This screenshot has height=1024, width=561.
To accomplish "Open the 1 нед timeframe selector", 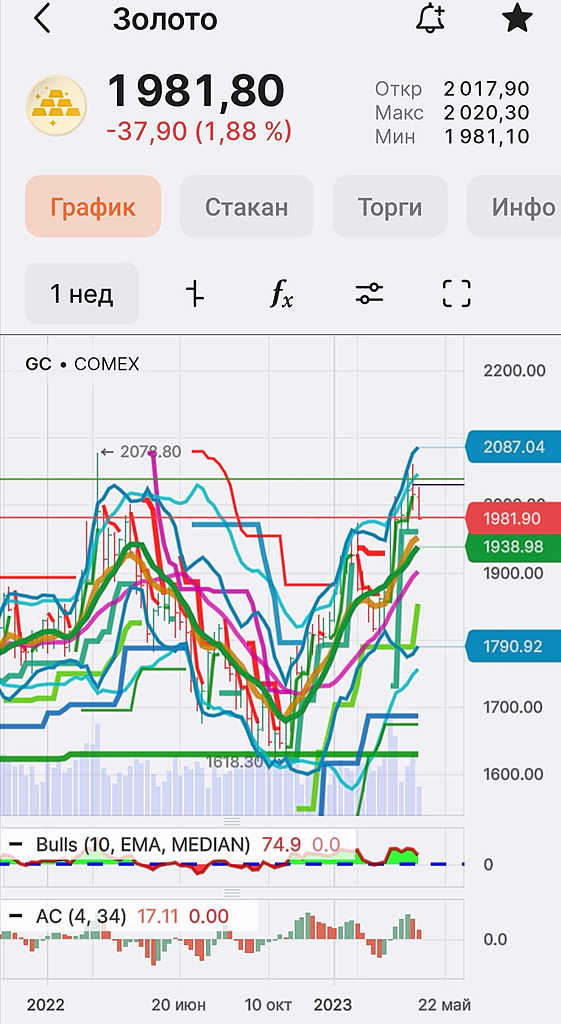I will 82,294.
